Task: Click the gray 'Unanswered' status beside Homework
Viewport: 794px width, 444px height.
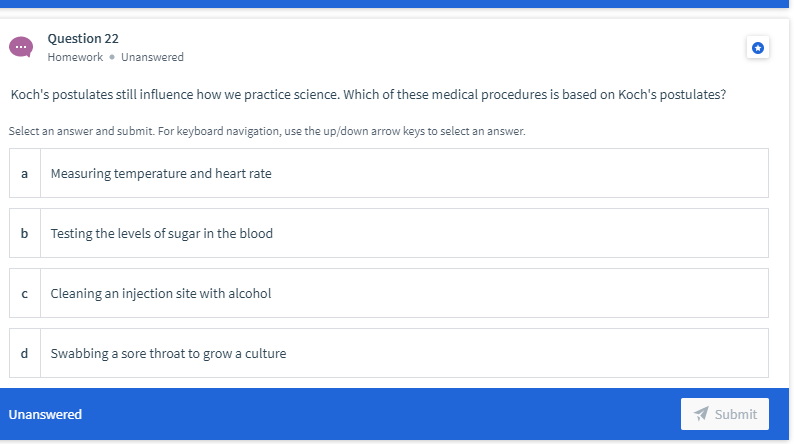Action: [x=152, y=57]
